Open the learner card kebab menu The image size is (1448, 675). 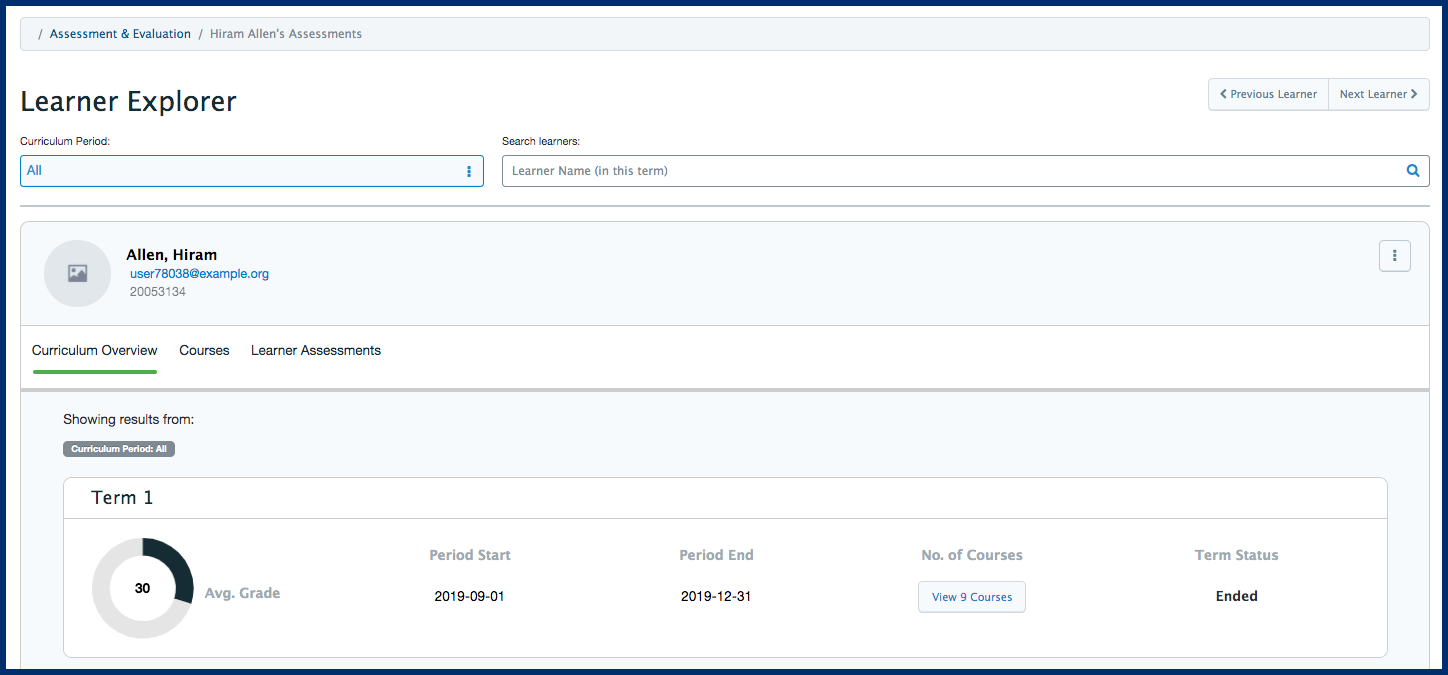[1394, 256]
